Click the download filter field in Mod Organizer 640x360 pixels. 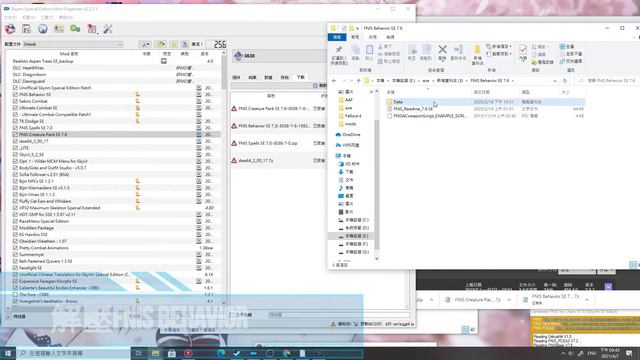coord(339,315)
